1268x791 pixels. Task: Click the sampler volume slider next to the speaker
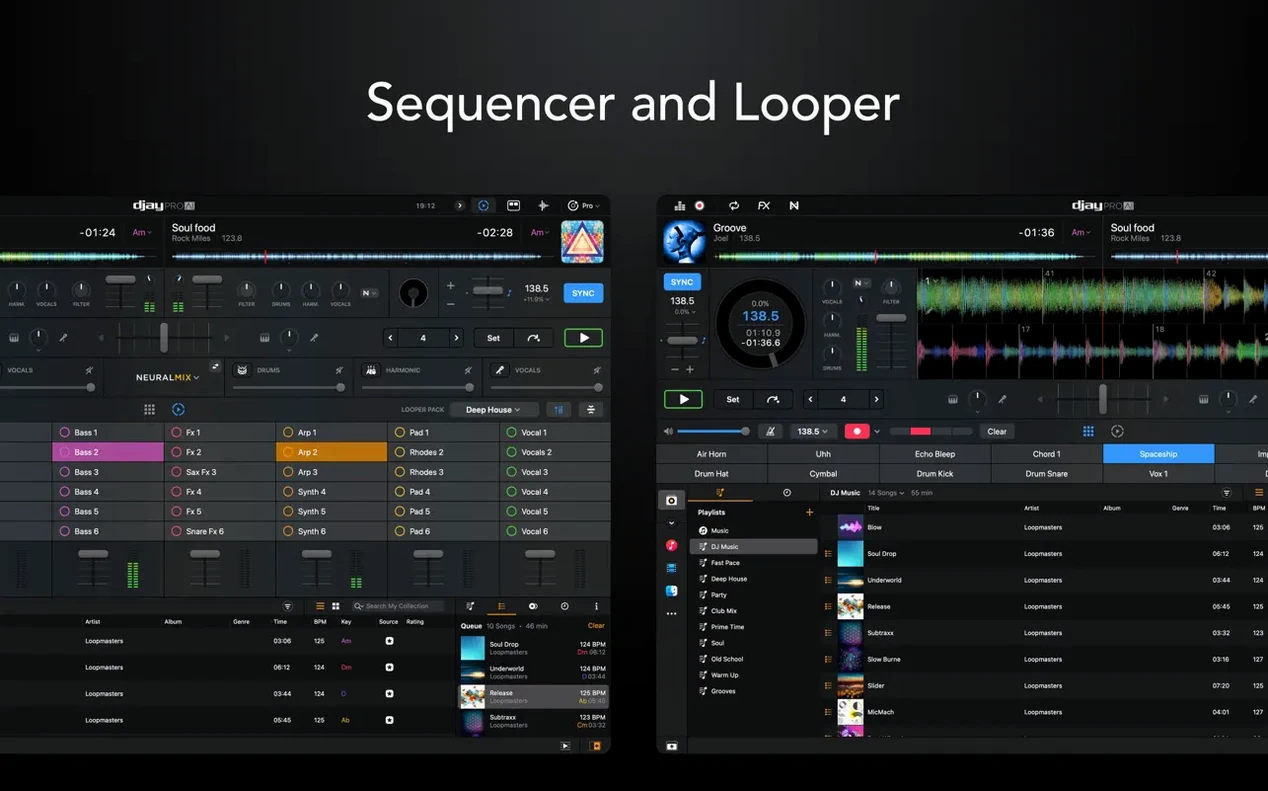pyautogui.click(x=712, y=431)
